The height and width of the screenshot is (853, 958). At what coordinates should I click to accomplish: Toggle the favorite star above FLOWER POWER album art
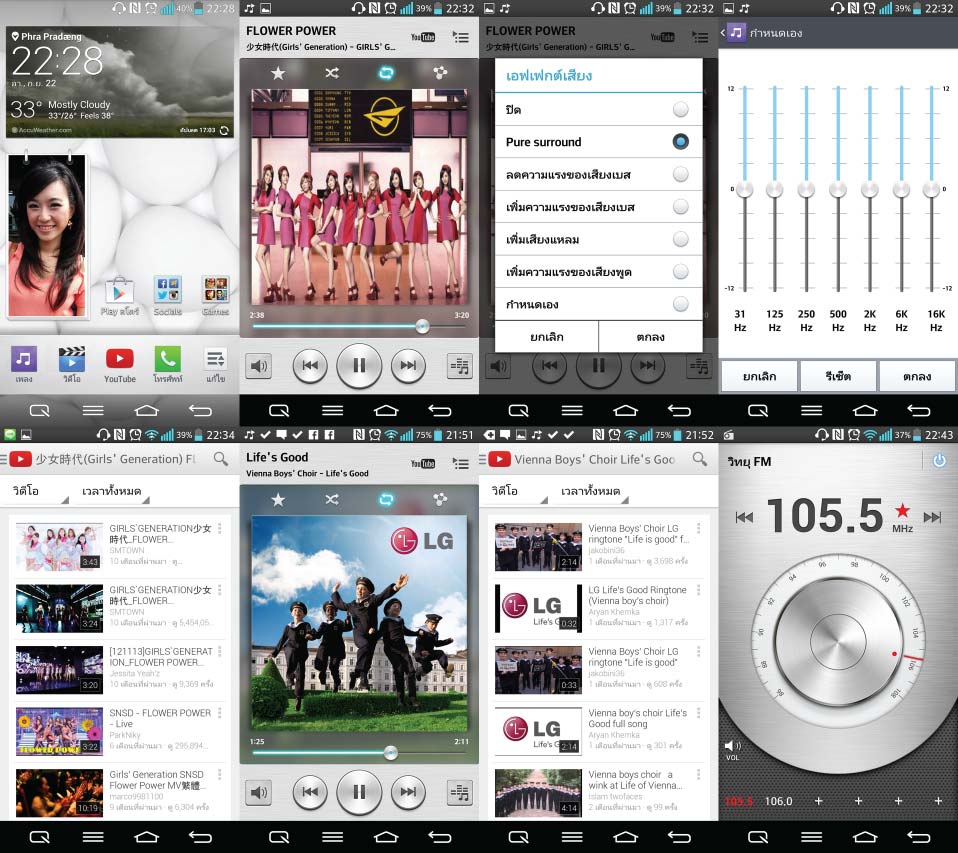tap(278, 73)
